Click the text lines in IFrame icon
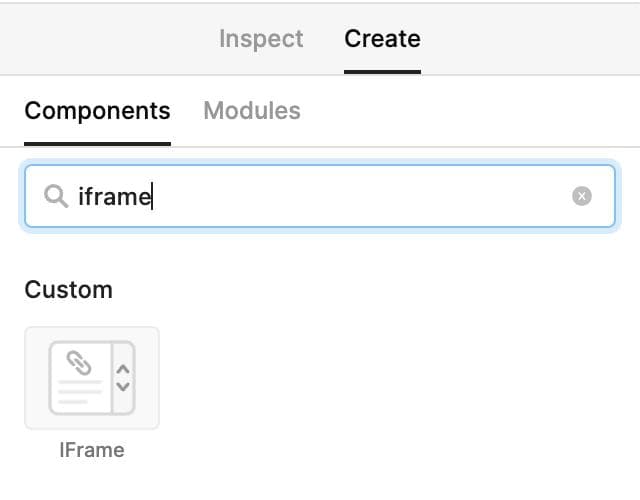This screenshot has width=640, height=500. pyautogui.click(x=78, y=392)
